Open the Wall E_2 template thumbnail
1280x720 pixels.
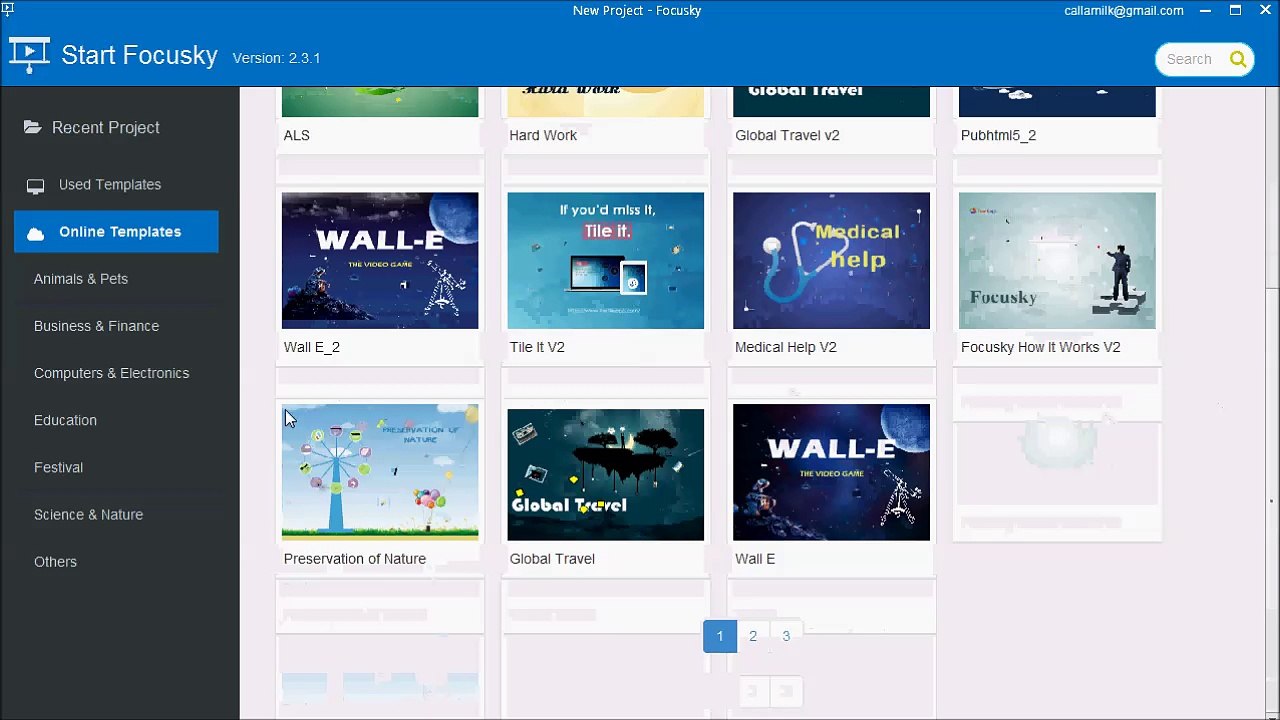(x=380, y=260)
